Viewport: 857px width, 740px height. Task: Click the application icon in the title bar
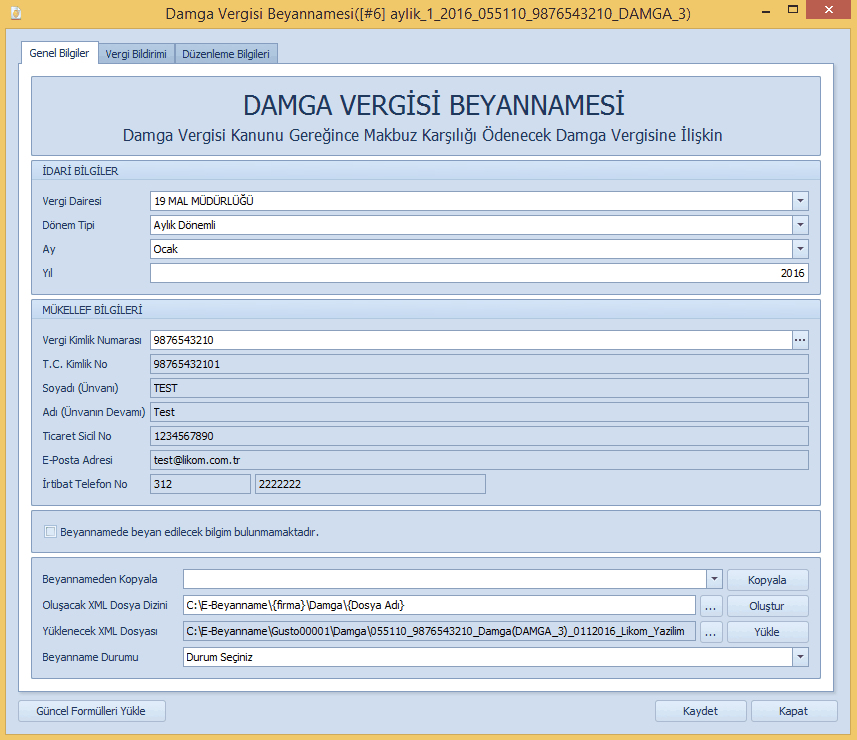[x=16, y=13]
